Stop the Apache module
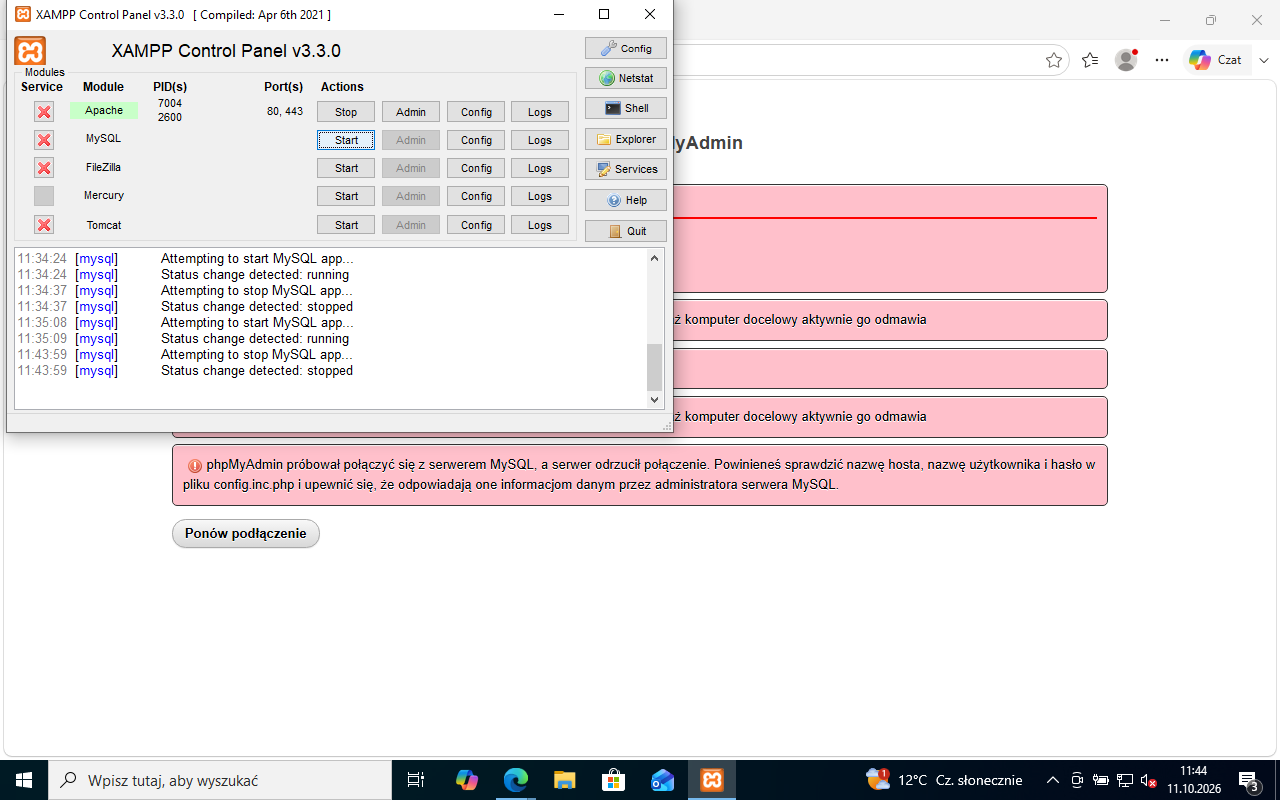 coord(346,112)
